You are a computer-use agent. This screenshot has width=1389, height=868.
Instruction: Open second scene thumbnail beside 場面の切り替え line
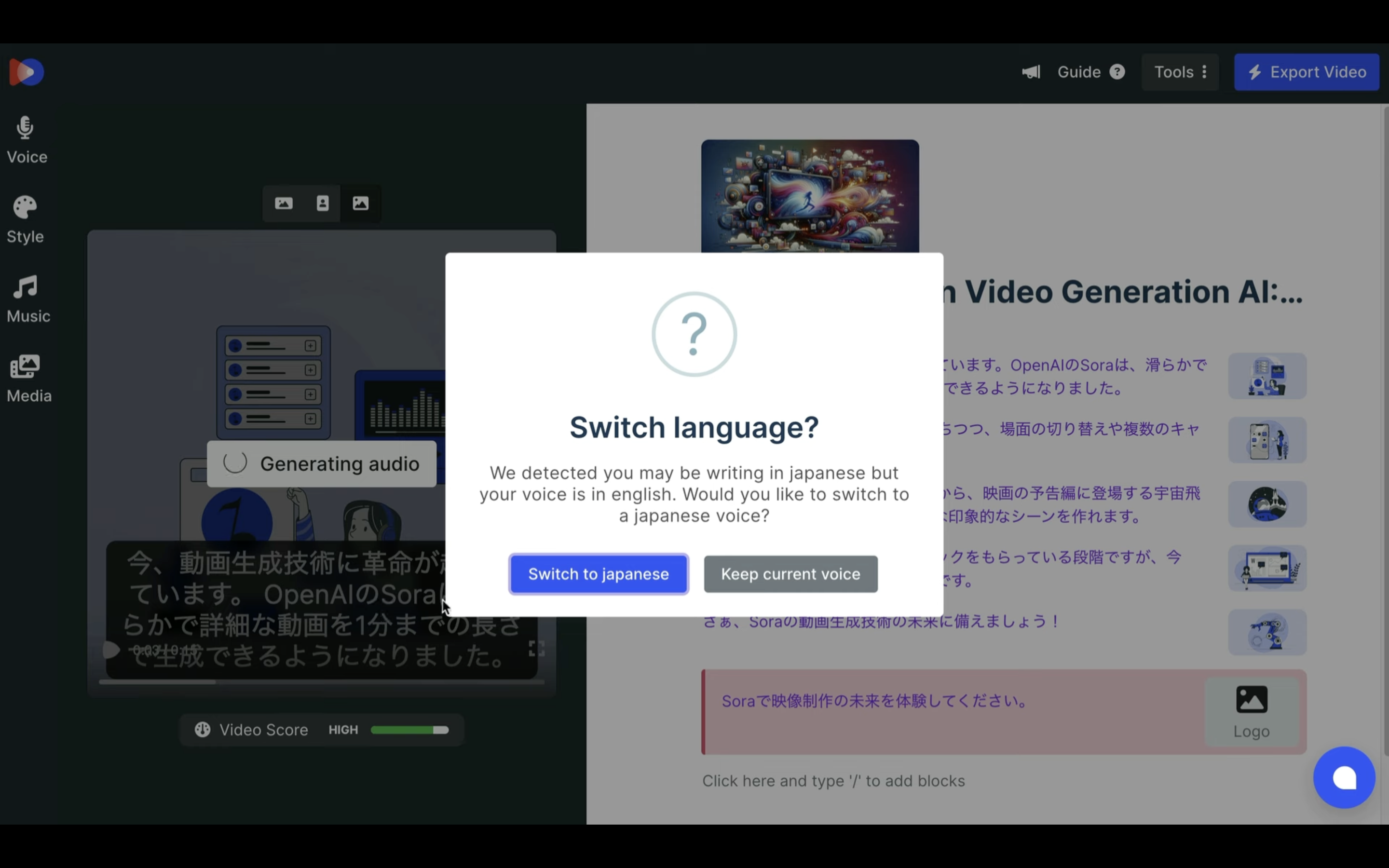(x=1267, y=440)
